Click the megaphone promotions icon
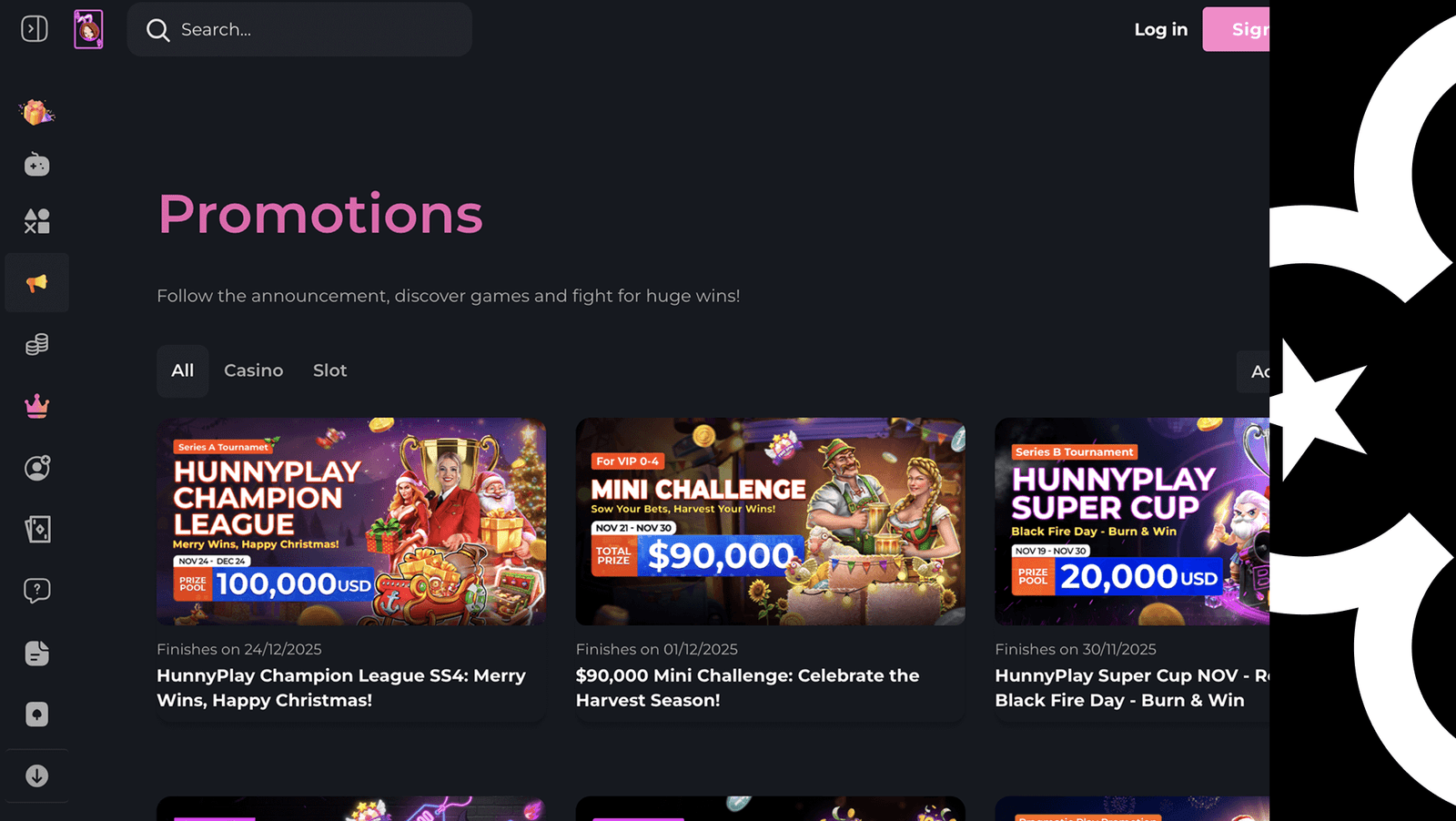The height and width of the screenshot is (821, 1456). coord(36,283)
